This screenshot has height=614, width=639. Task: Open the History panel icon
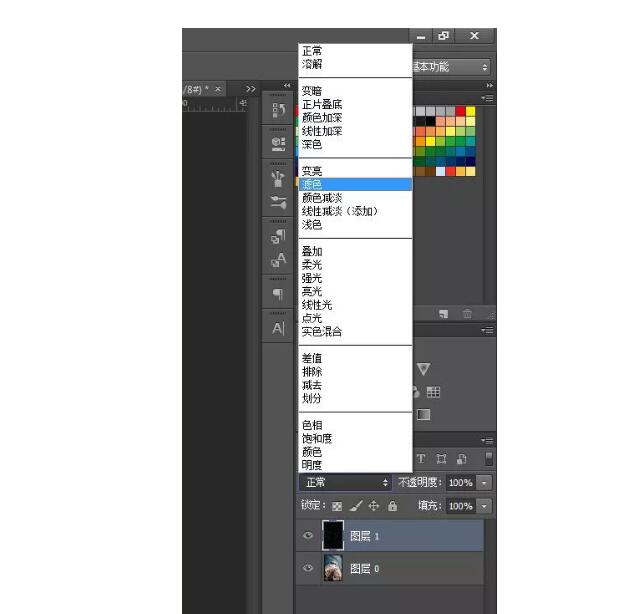pyautogui.click(x=279, y=110)
